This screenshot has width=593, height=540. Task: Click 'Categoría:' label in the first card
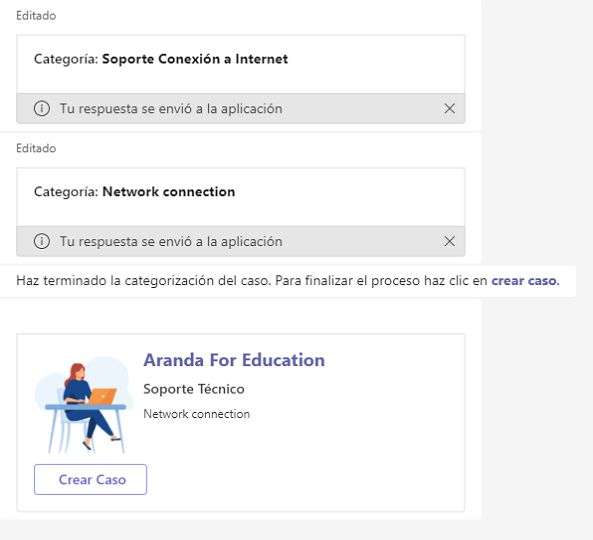coord(66,59)
